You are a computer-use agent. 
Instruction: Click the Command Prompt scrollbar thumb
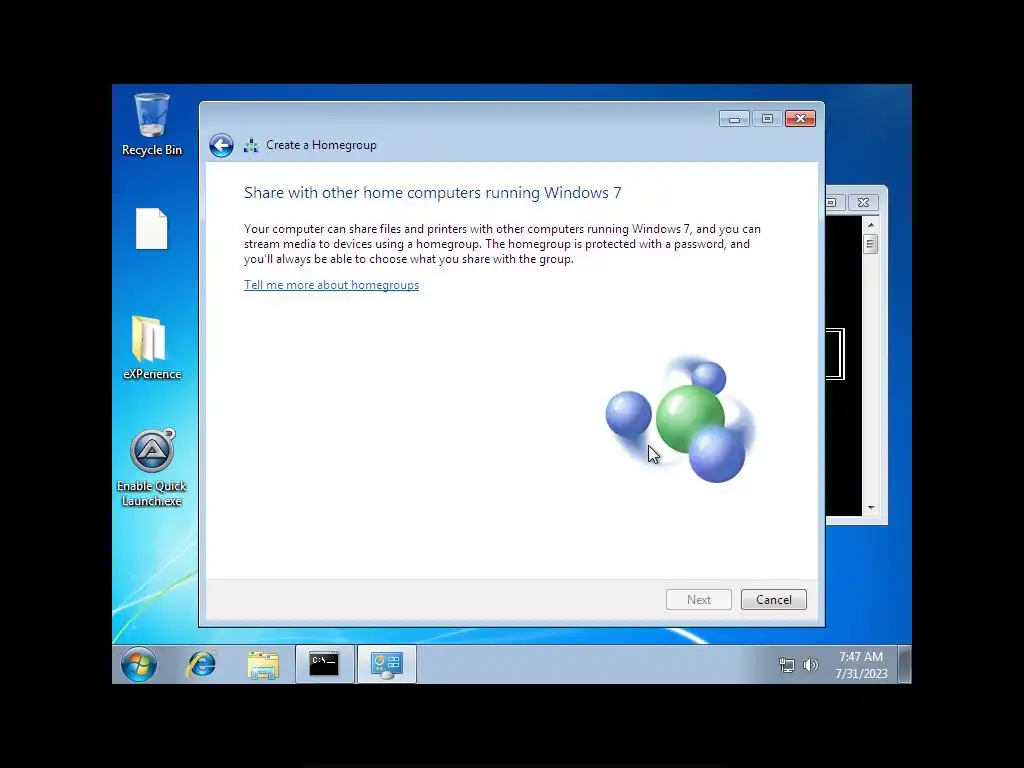point(871,244)
